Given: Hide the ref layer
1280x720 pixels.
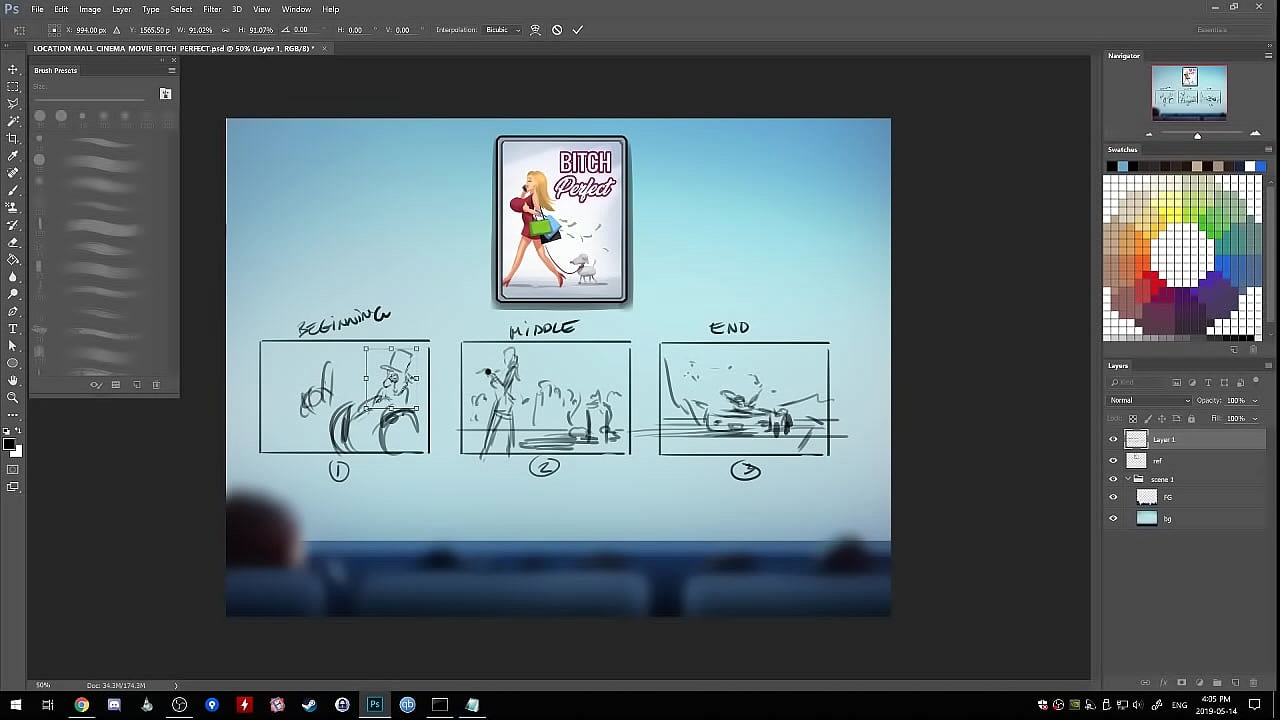Looking at the screenshot, I should 1113,461.
